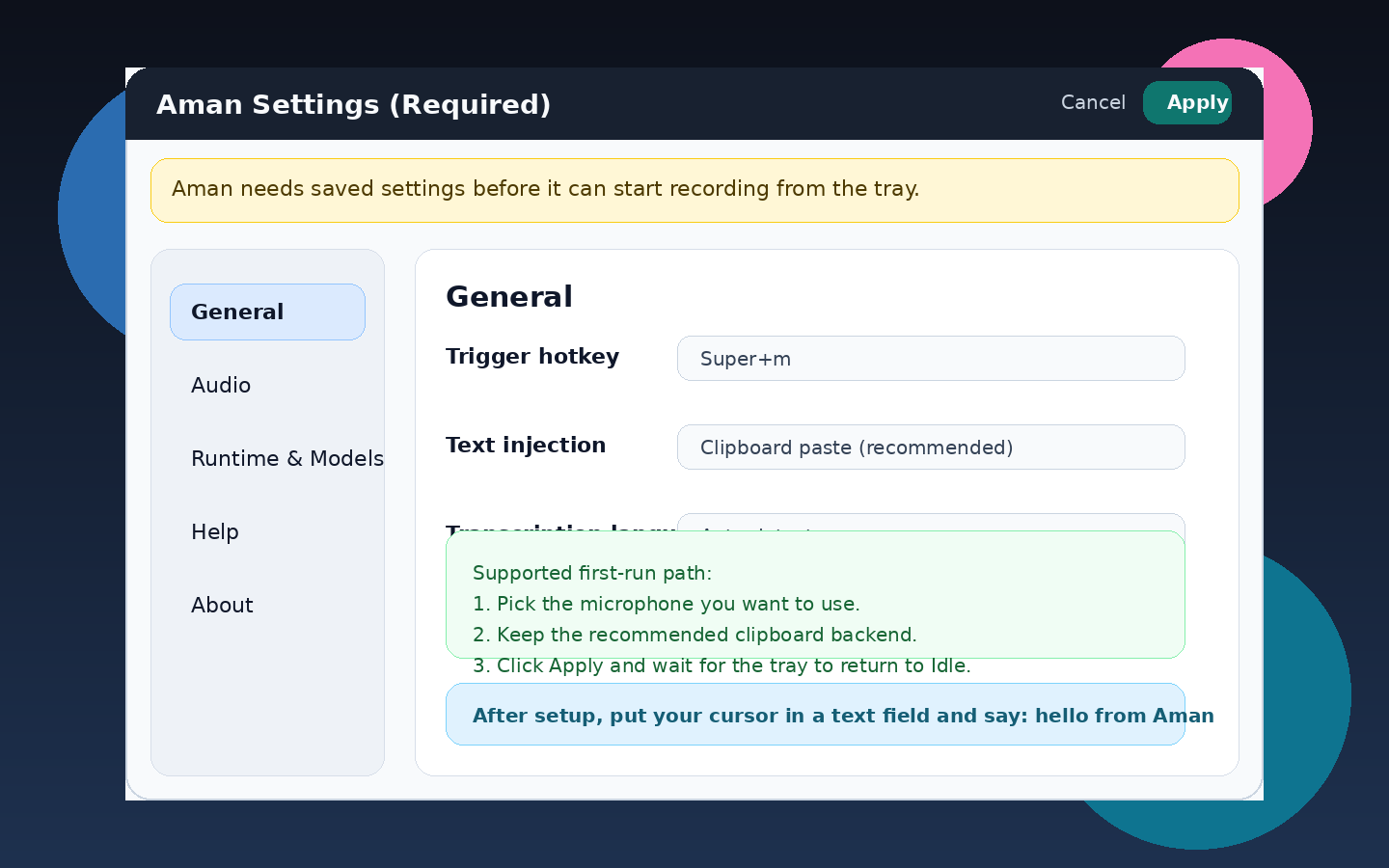
Task: Click the Text injection label
Action: point(526,445)
